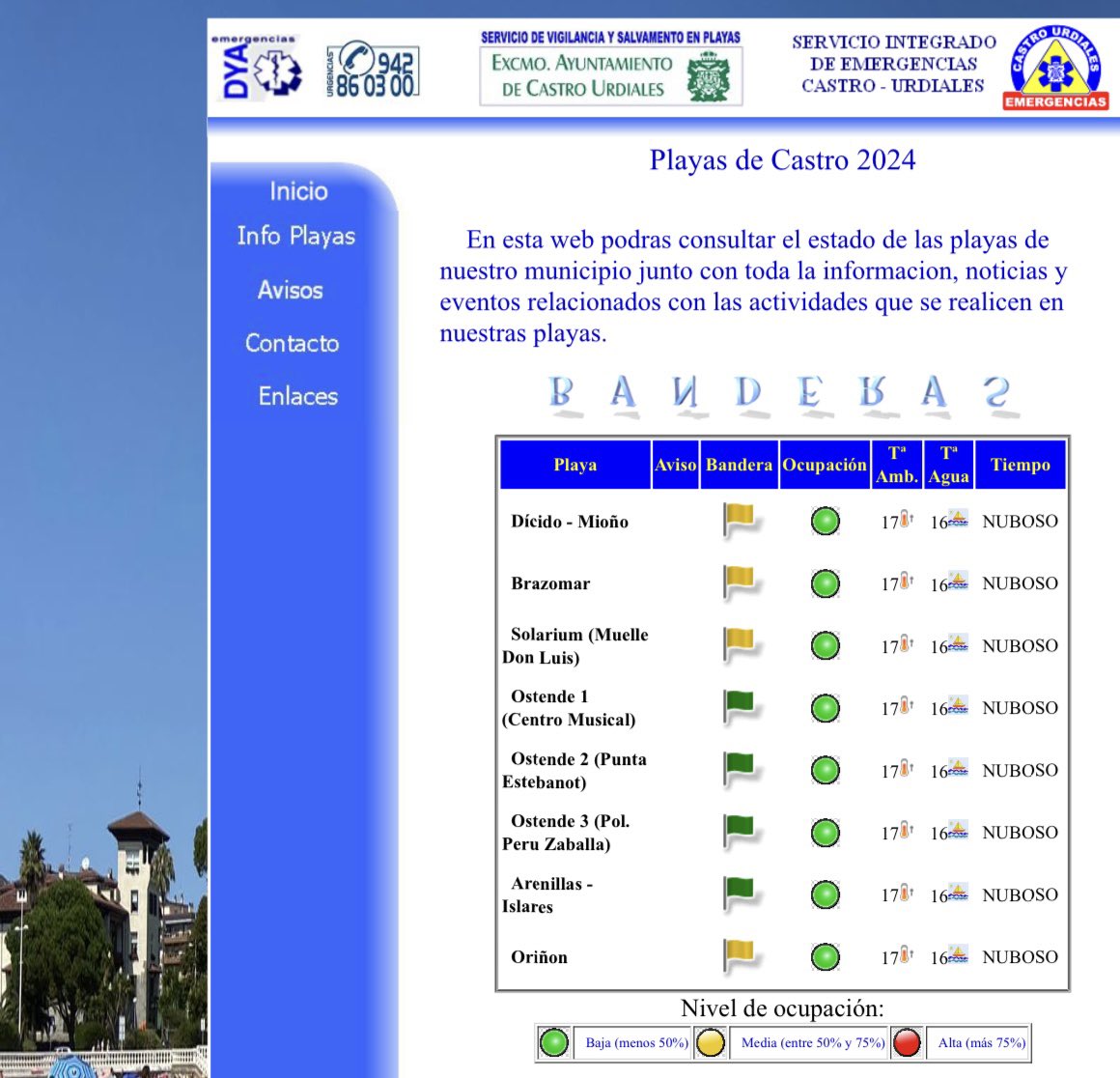Screen dimensions: 1120x1078
Task: Click the water temperature icon in Oriñon row
Action: [x=958, y=954]
